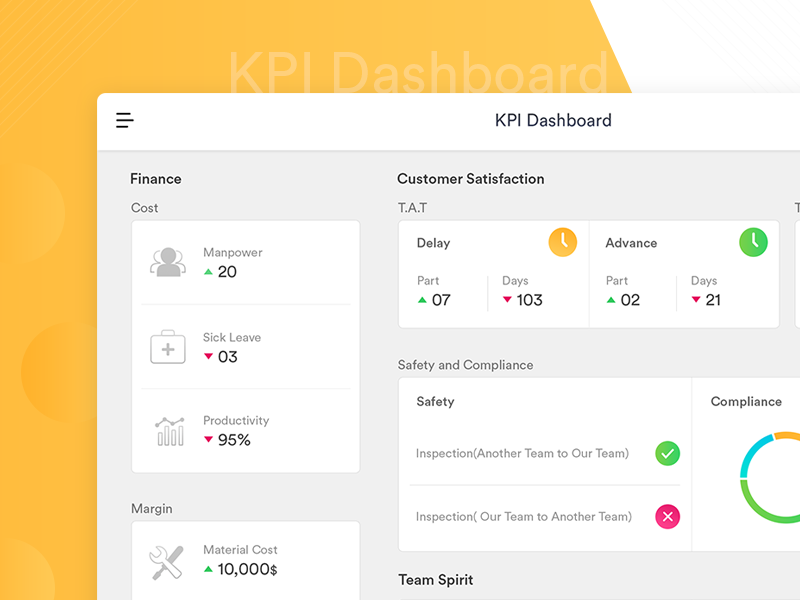Click the Material Cost 10,000$ value
The height and width of the screenshot is (600, 800).
point(247,569)
